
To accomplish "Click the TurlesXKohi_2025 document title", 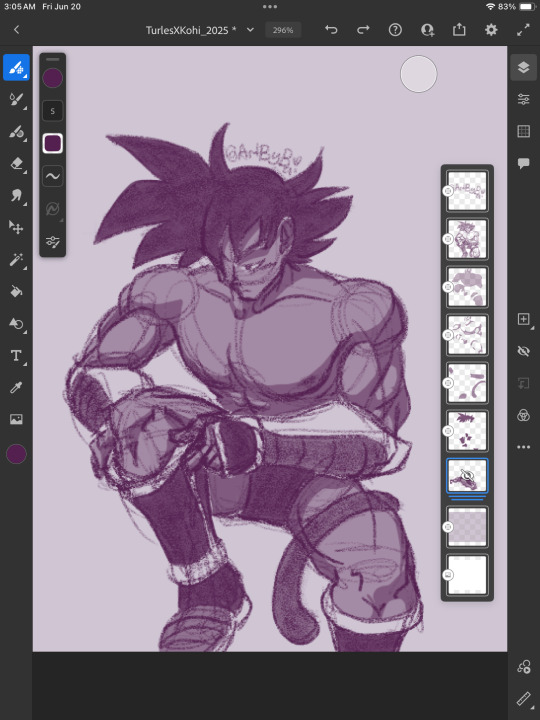I will [x=191, y=30].
